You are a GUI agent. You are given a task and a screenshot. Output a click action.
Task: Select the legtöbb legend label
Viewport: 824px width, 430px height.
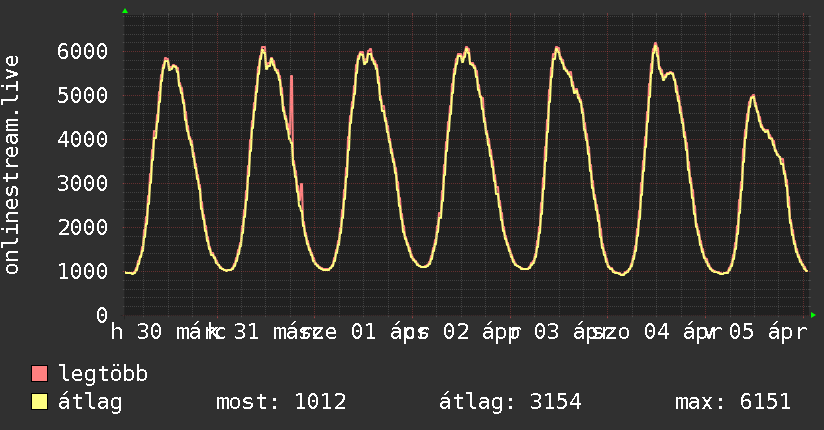pos(104,375)
